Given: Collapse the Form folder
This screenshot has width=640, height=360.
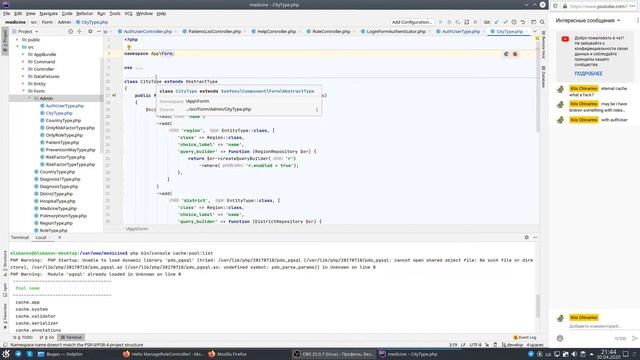Looking at the screenshot, I should click(x=23, y=91).
